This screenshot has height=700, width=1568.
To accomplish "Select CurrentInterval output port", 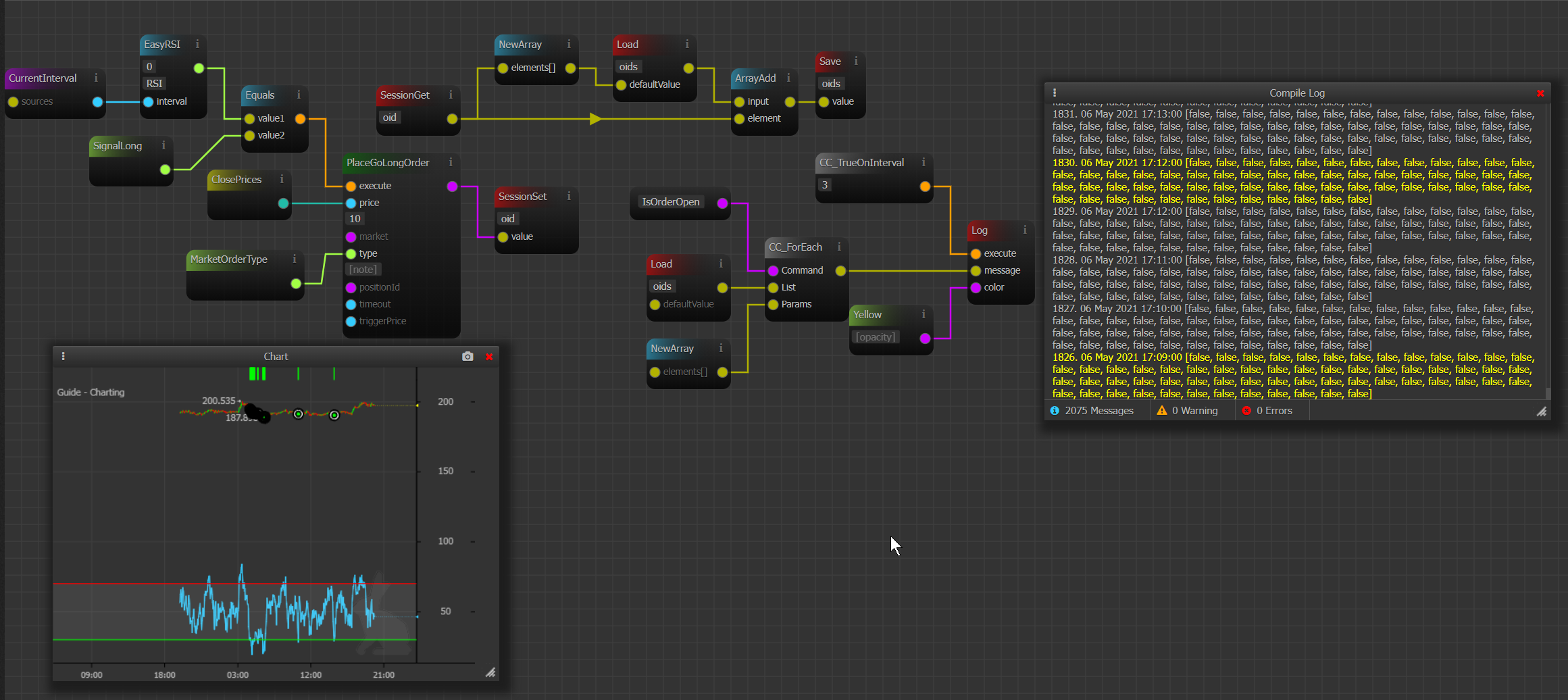I will [97, 102].
